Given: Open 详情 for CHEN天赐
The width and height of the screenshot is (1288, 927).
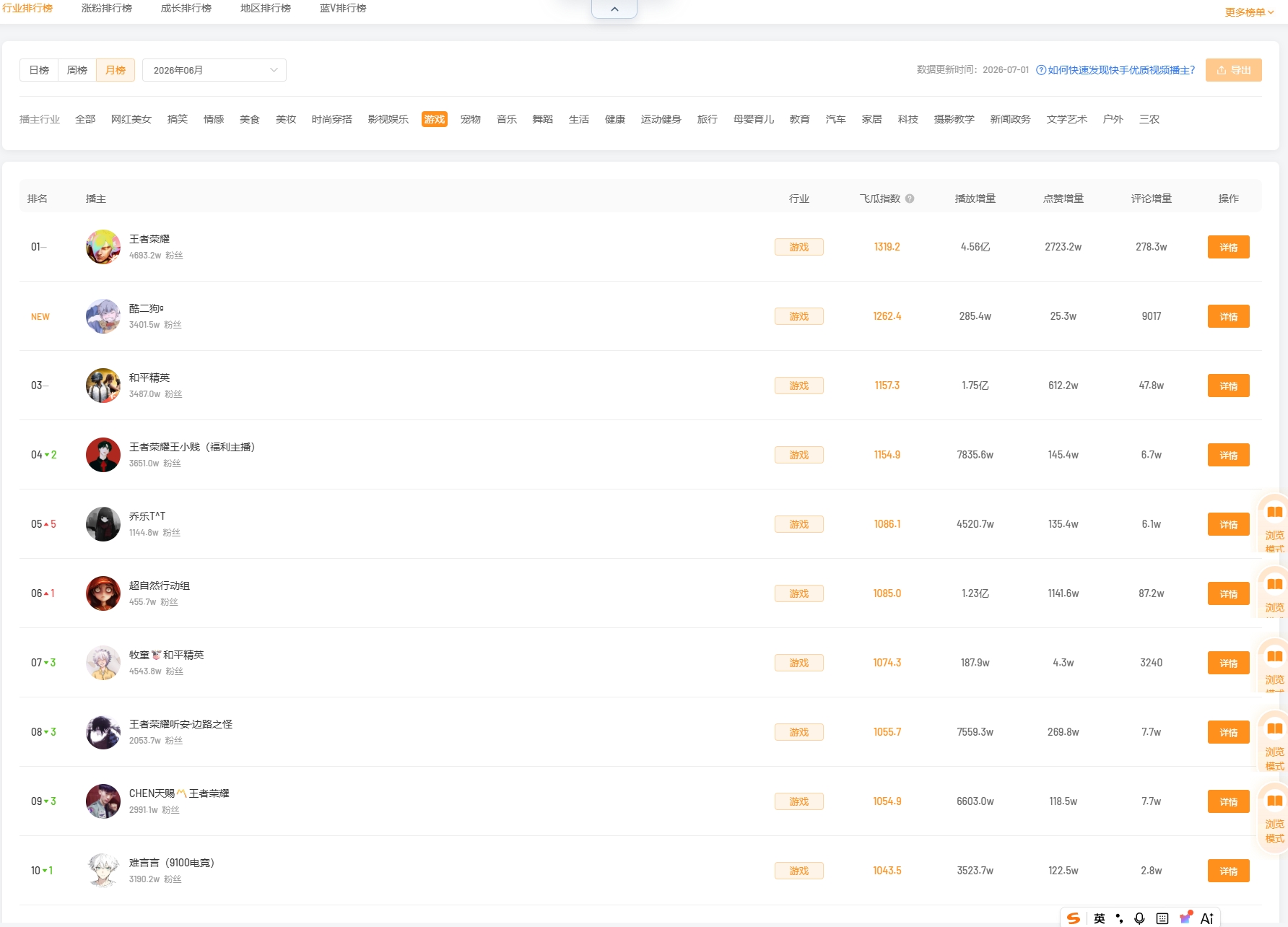Looking at the screenshot, I should (1229, 801).
